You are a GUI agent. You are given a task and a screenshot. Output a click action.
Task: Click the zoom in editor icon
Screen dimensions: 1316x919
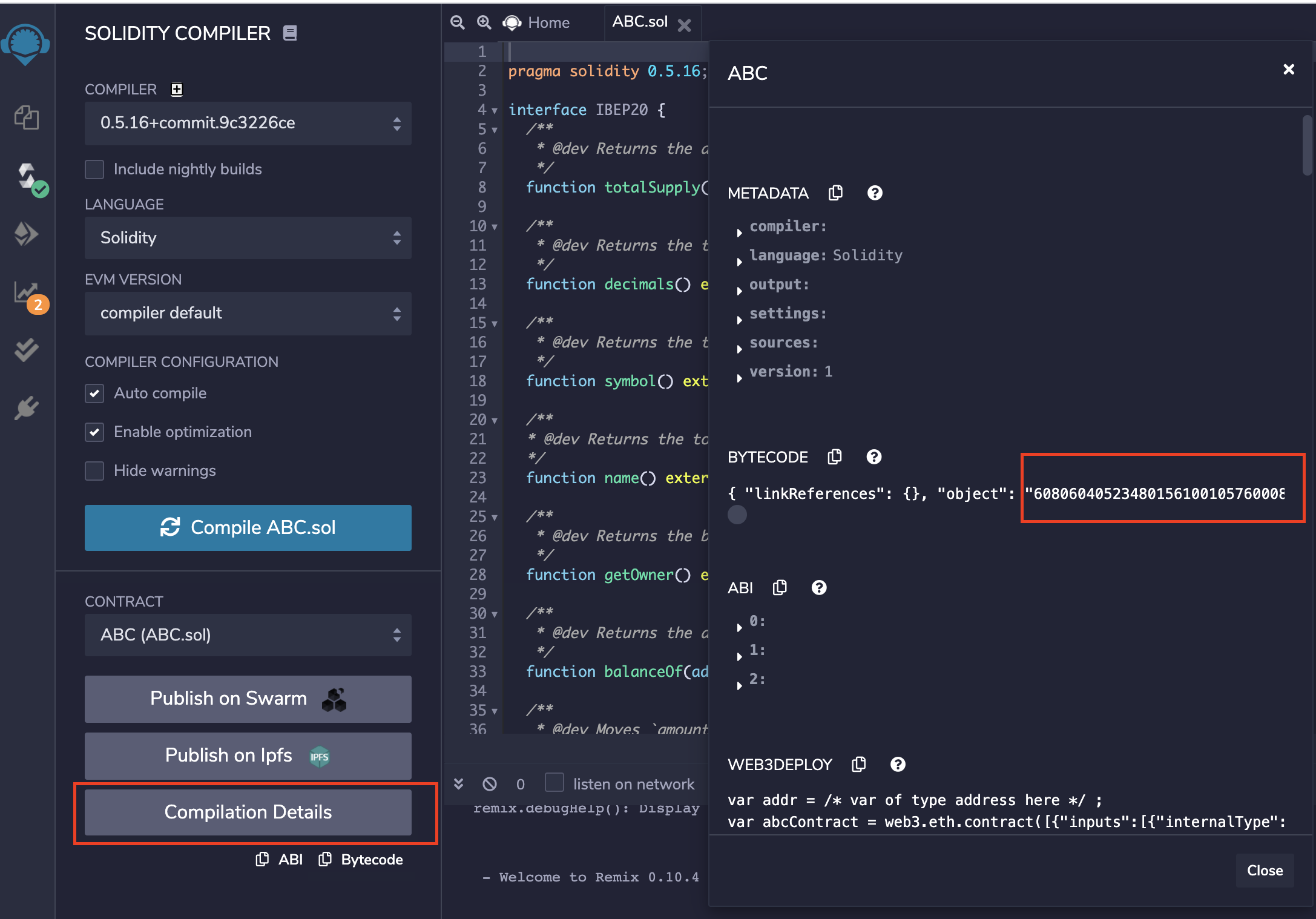pos(484,23)
